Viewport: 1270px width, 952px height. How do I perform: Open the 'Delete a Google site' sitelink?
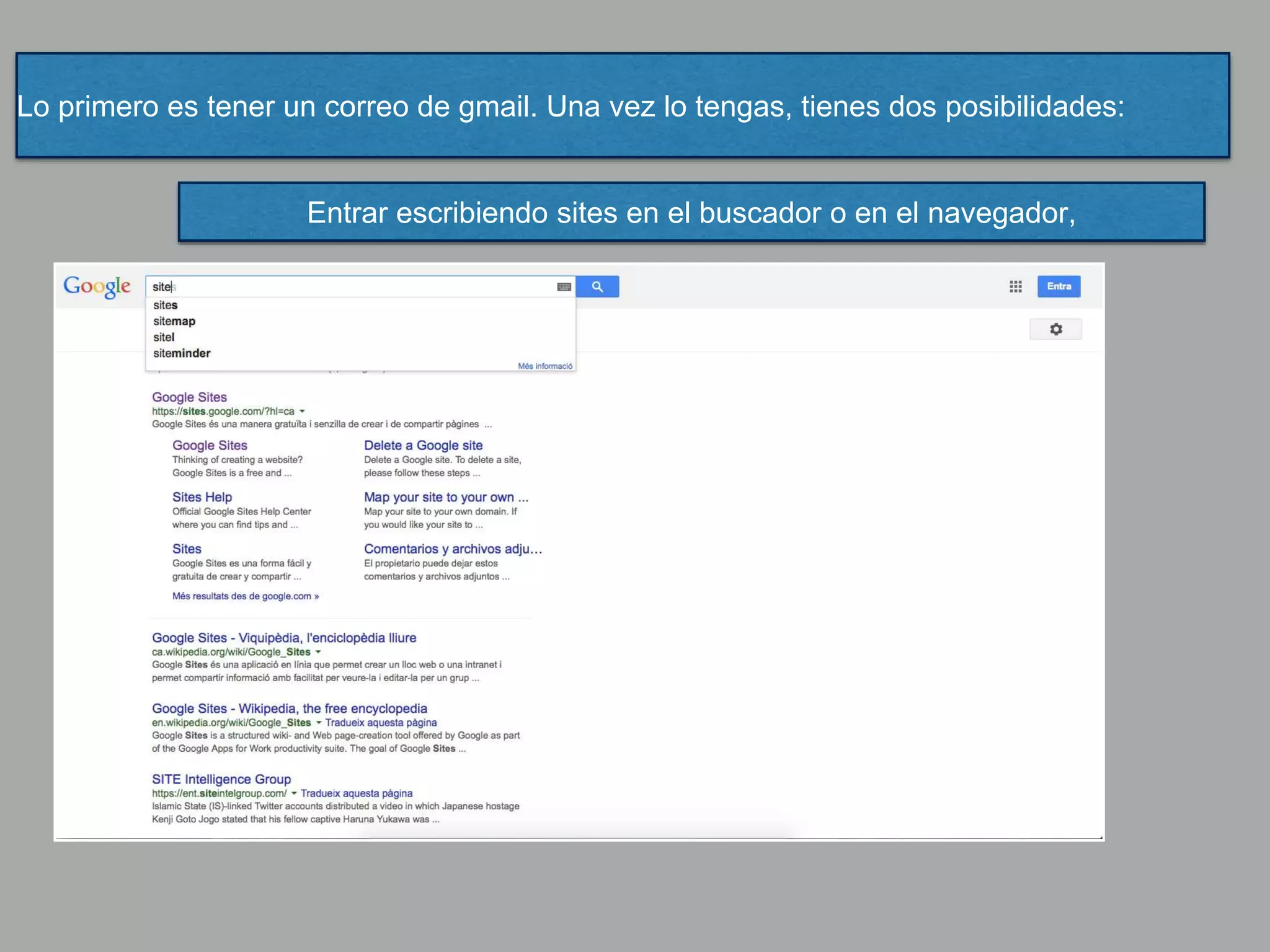point(423,445)
